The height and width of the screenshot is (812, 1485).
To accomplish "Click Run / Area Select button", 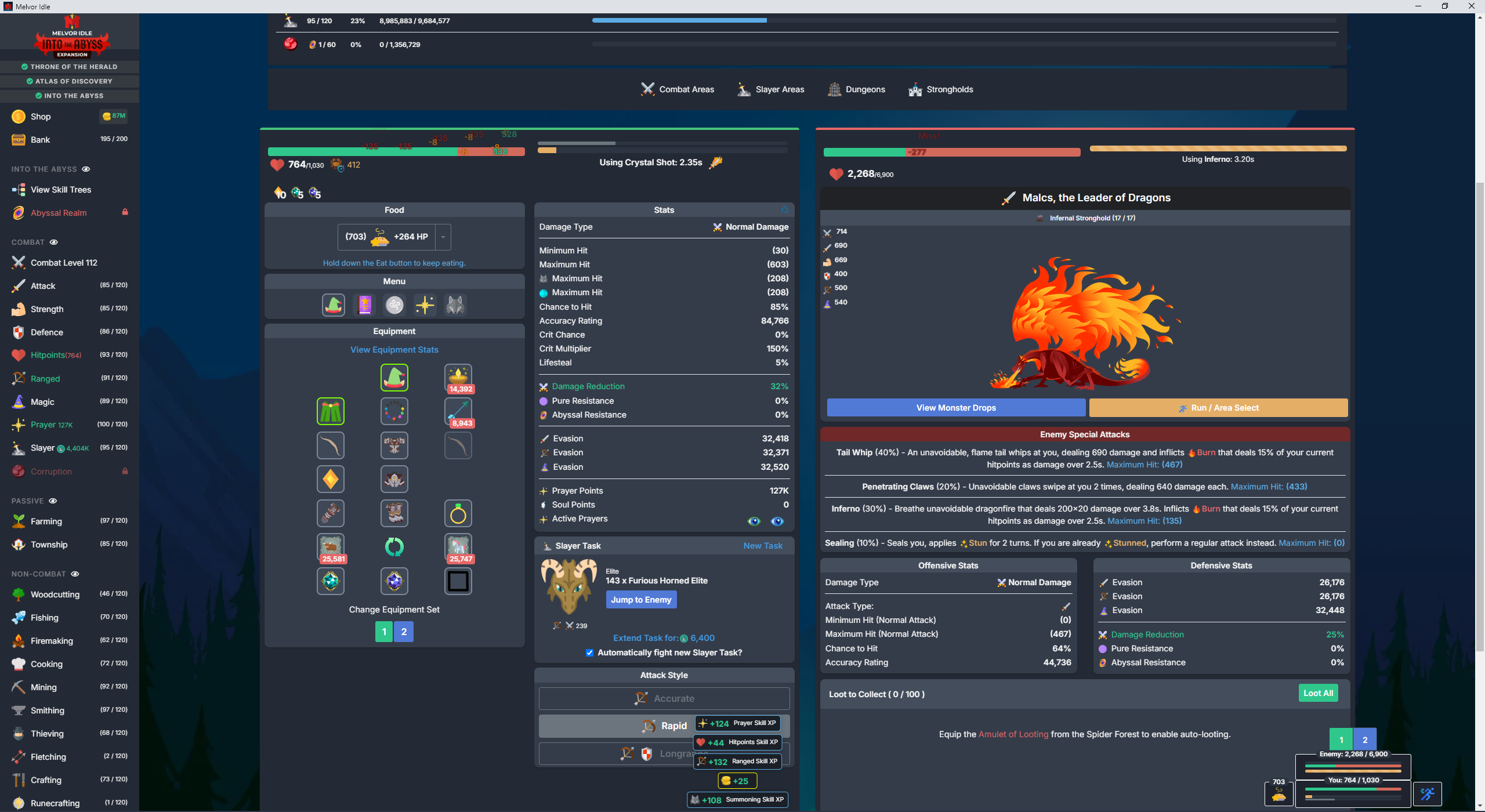I will 1218,408.
